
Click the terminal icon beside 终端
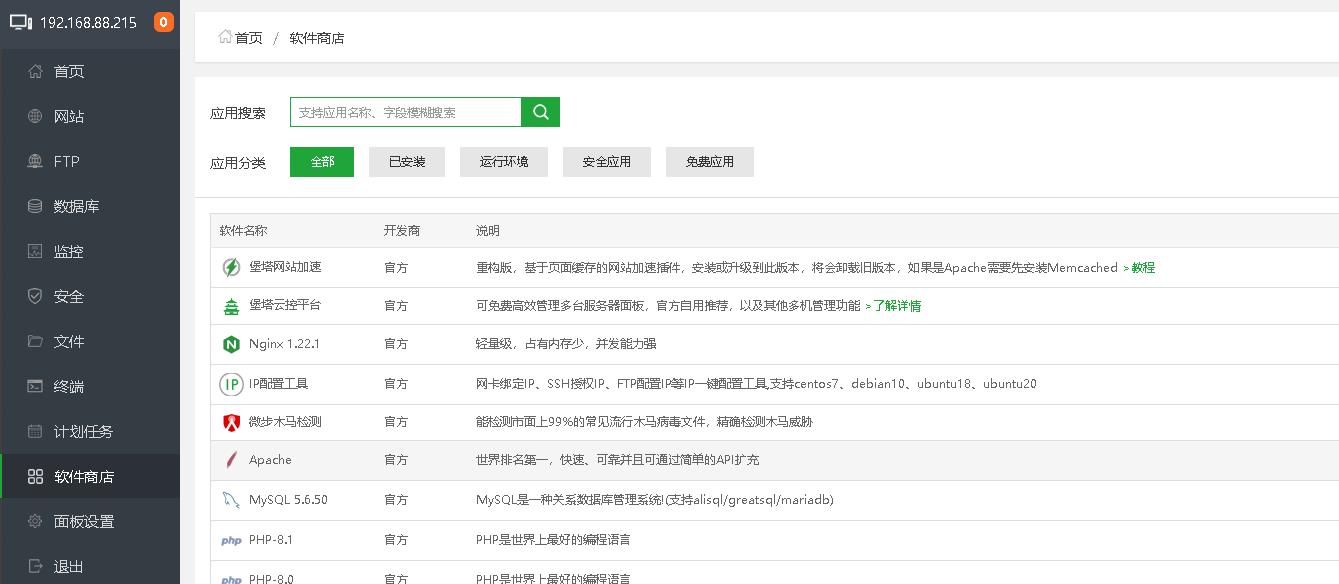(x=36, y=386)
